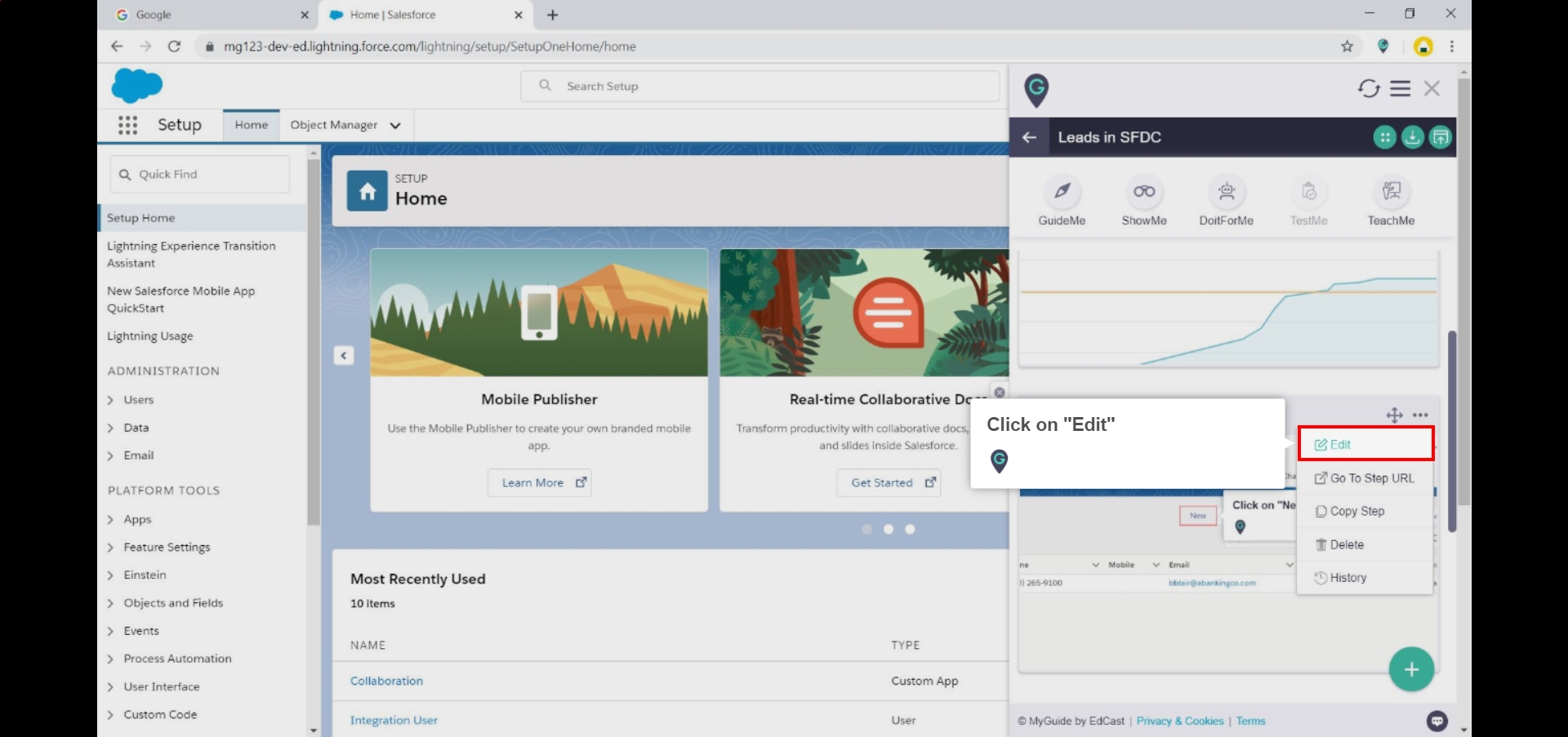Expand Feature Settings section
The width and height of the screenshot is (1568, 737).
pyautogui.click(x=110, y=547)
